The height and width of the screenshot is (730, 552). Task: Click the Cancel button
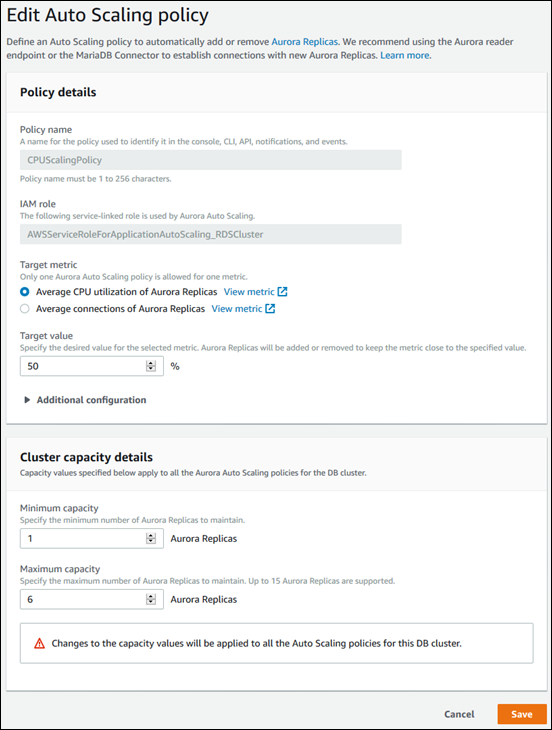tap(459, 714)
